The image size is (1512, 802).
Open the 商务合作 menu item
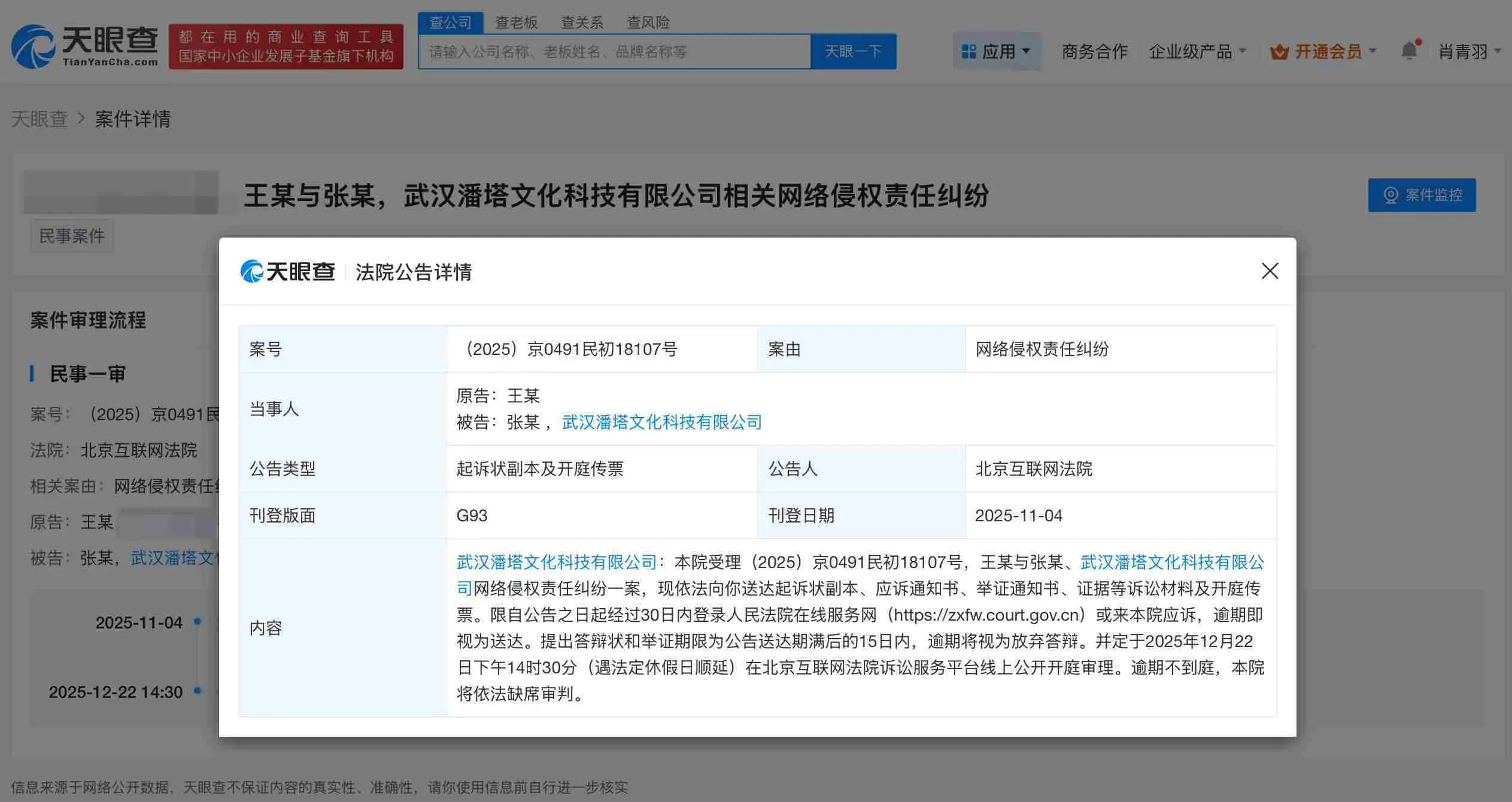[x=1094, y=51]
